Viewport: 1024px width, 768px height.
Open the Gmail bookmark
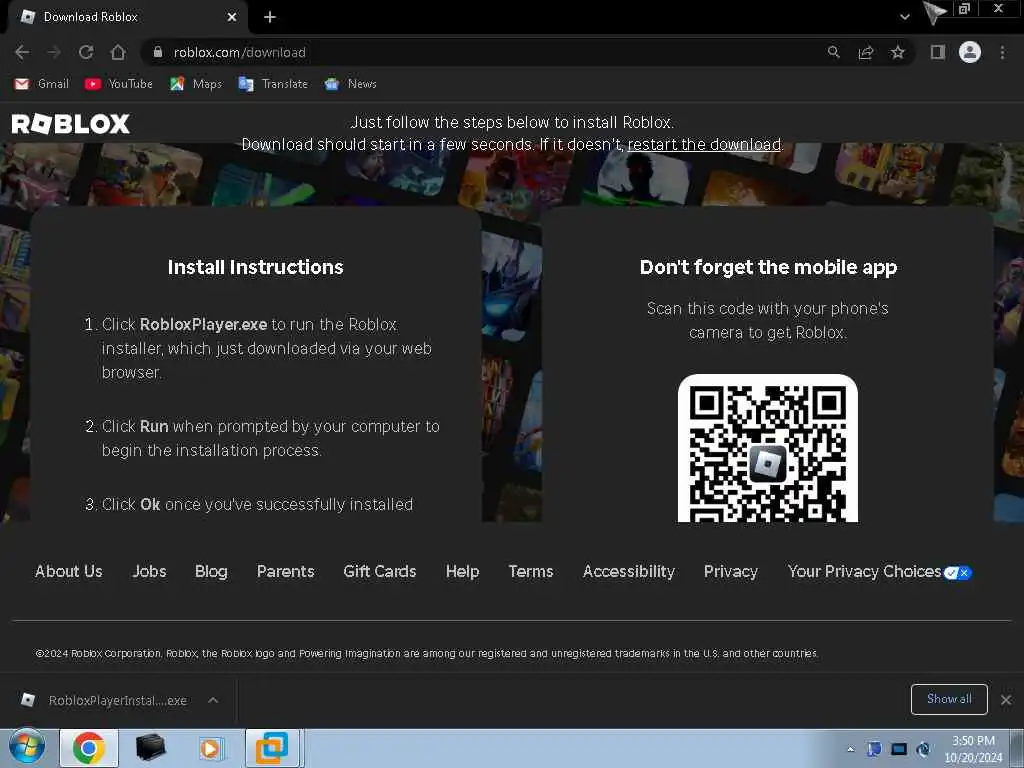pyautogui.click(x=42, y=84)
